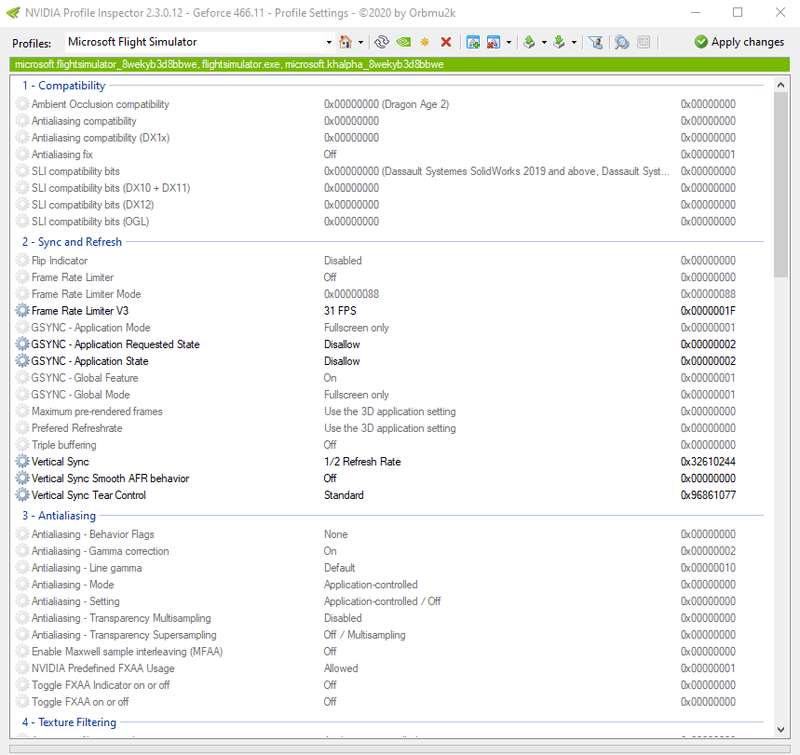Screen dimensions: 800x755
Task: Click gear icon beside Vertical Sync
Action: (22, 462)
